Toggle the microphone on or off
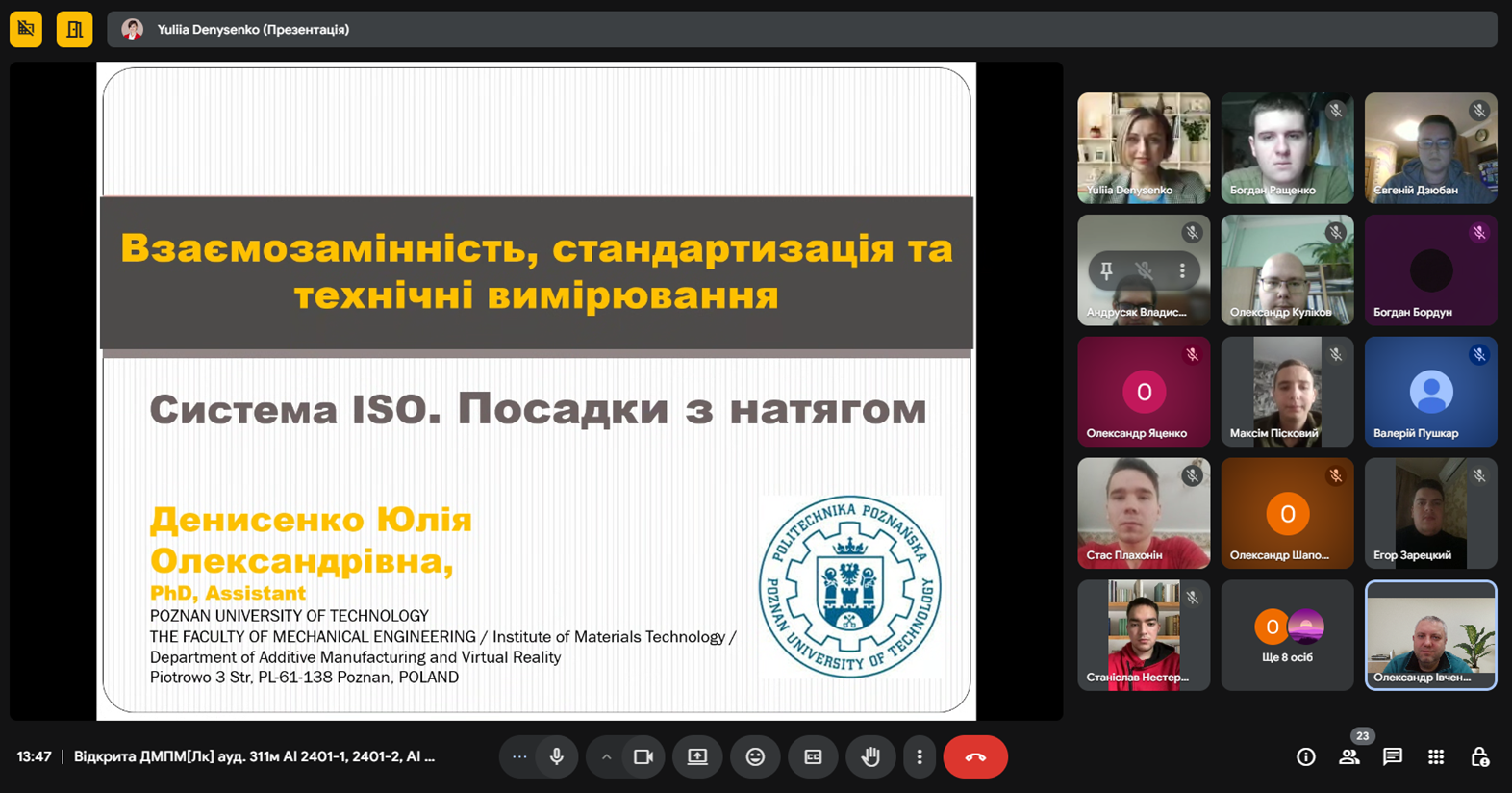 (557, 757)
